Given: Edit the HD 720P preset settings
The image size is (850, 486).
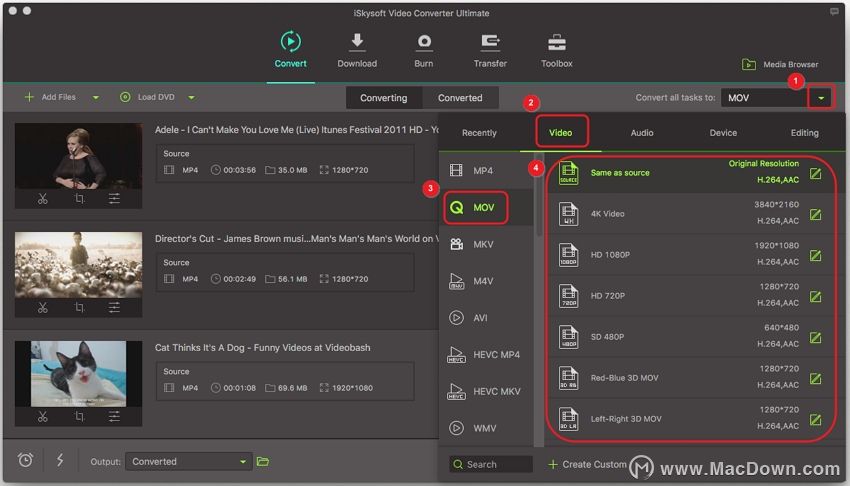Looking at the screenshot, I should pos(815,297).
